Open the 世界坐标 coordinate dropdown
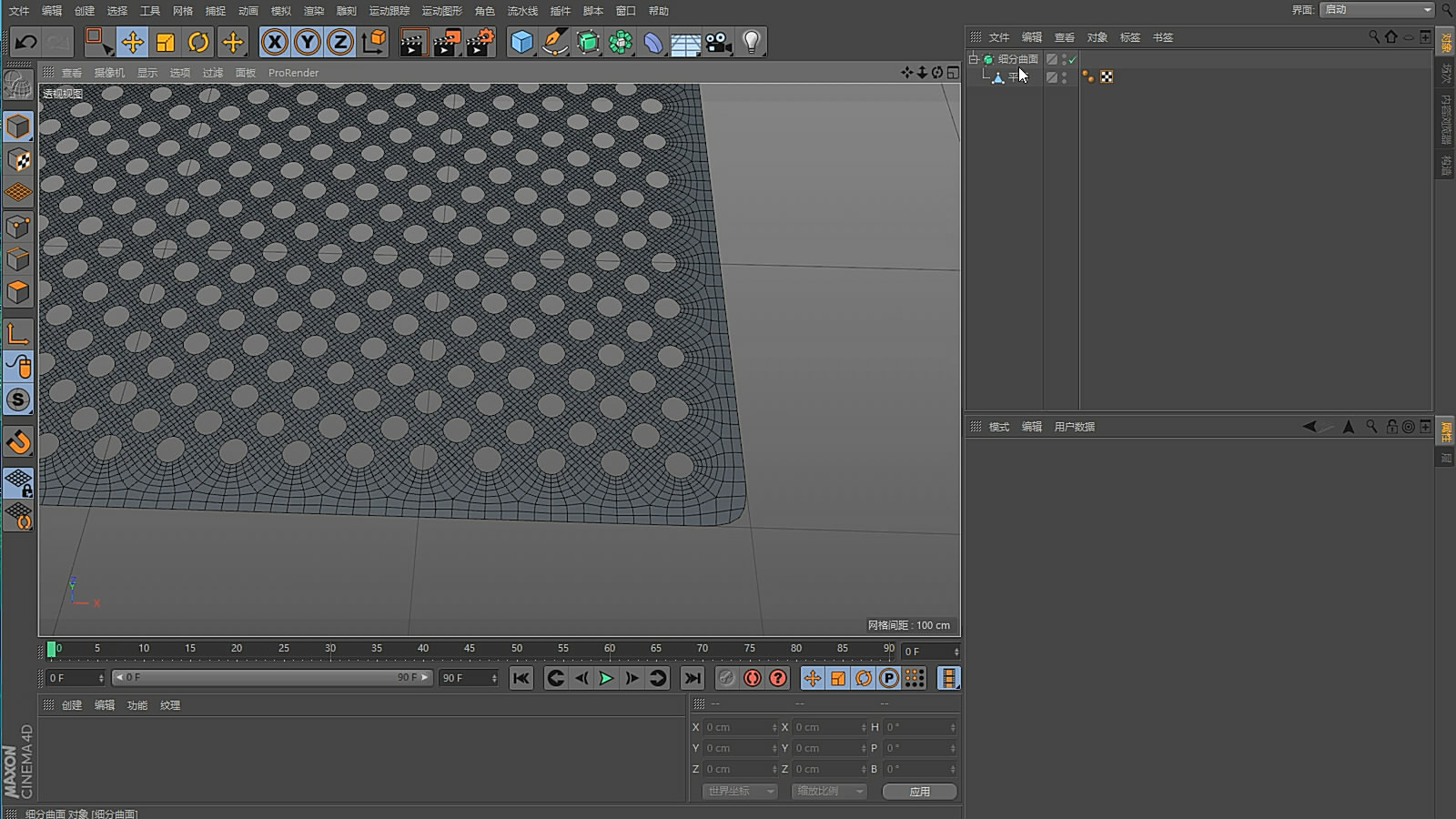This screenshot has height=819, width=1456. pyautogui.click(x=741, y=792)
